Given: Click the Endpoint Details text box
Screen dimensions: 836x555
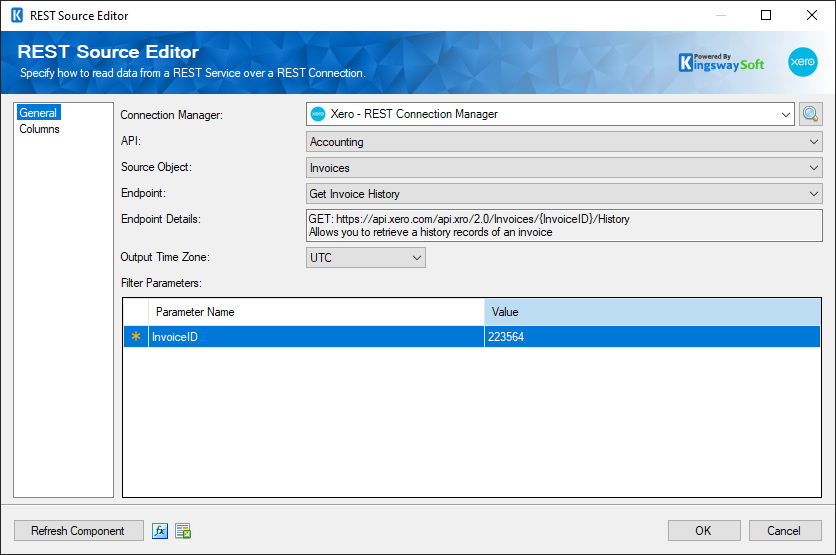Looking at the screenshot, I should [564, 226].
